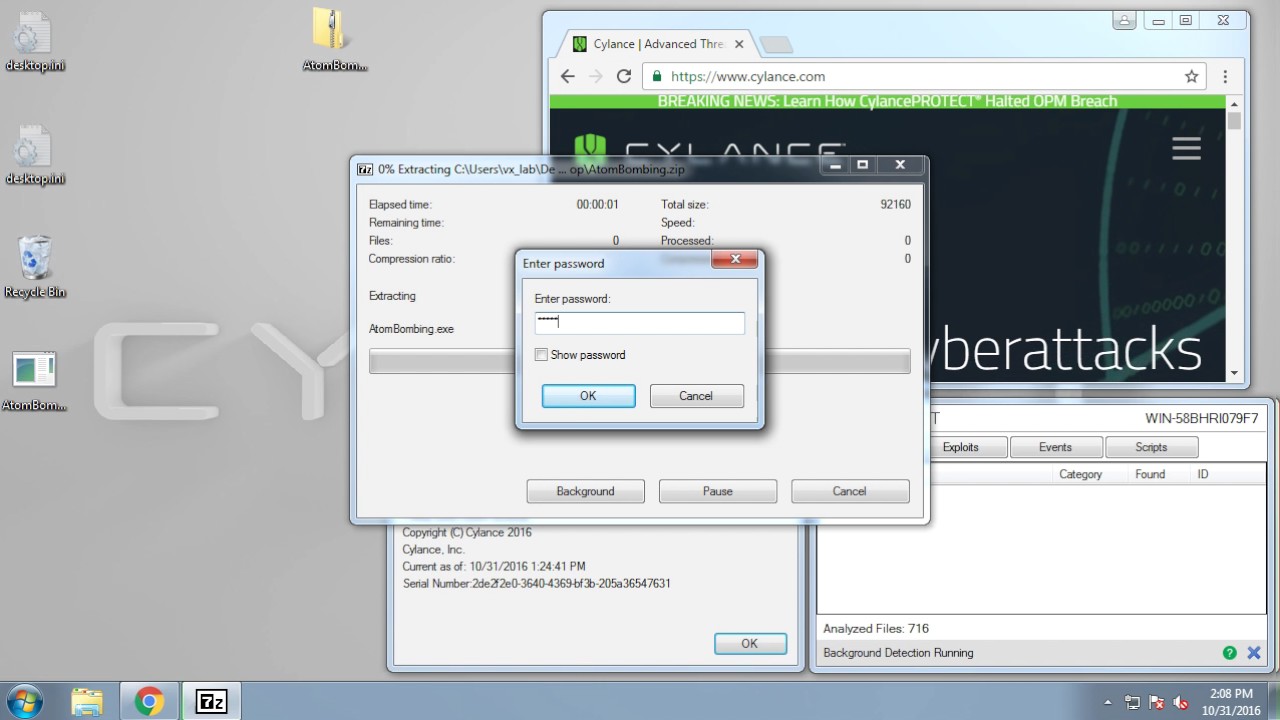Image resolution: width=1280 pixels, height=720 pixels.
Task: Click Chrome scrollbar down arrow
Action: pos(1234,373)
